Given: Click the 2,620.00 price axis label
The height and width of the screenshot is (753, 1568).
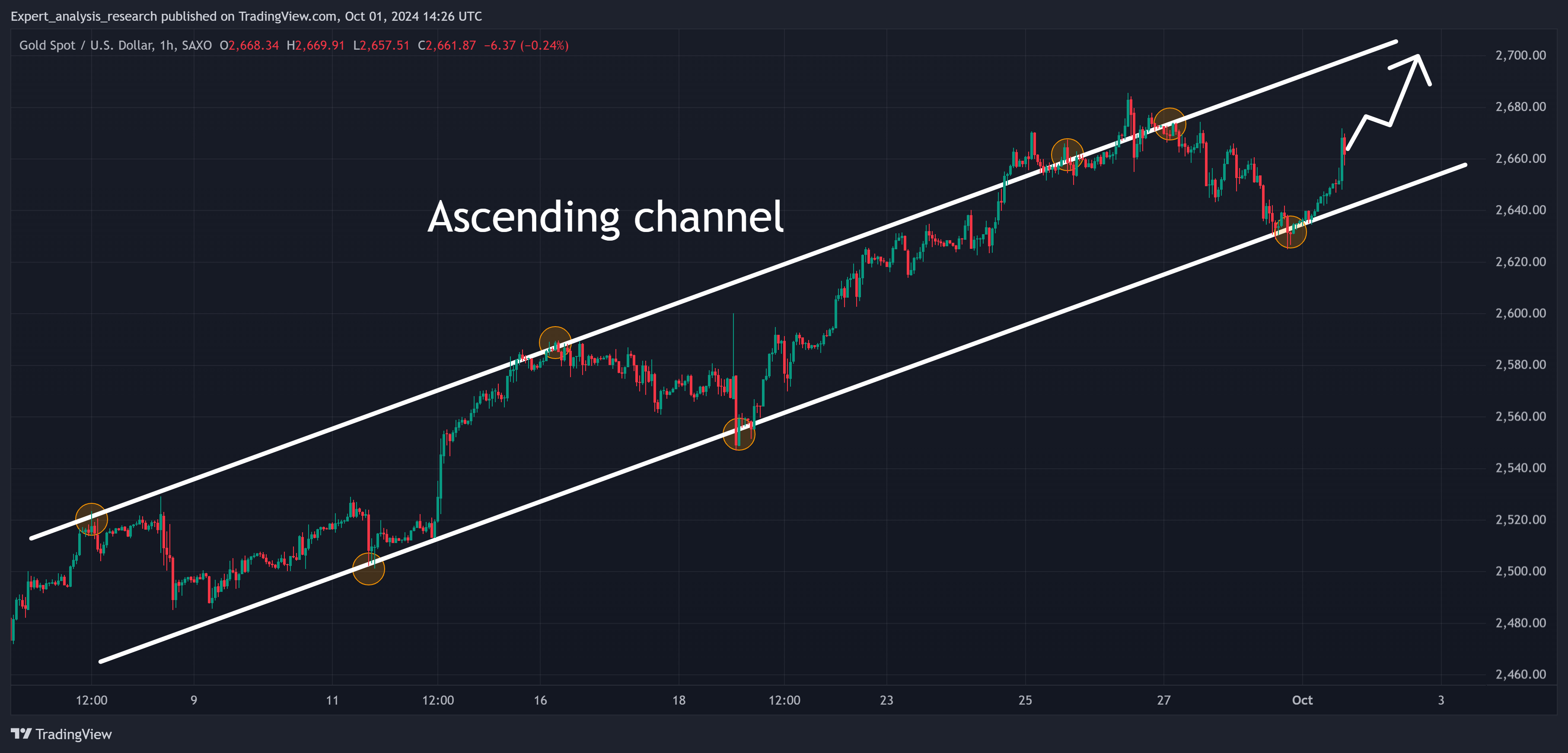Looking at the screenshot, I should 1520,261.
